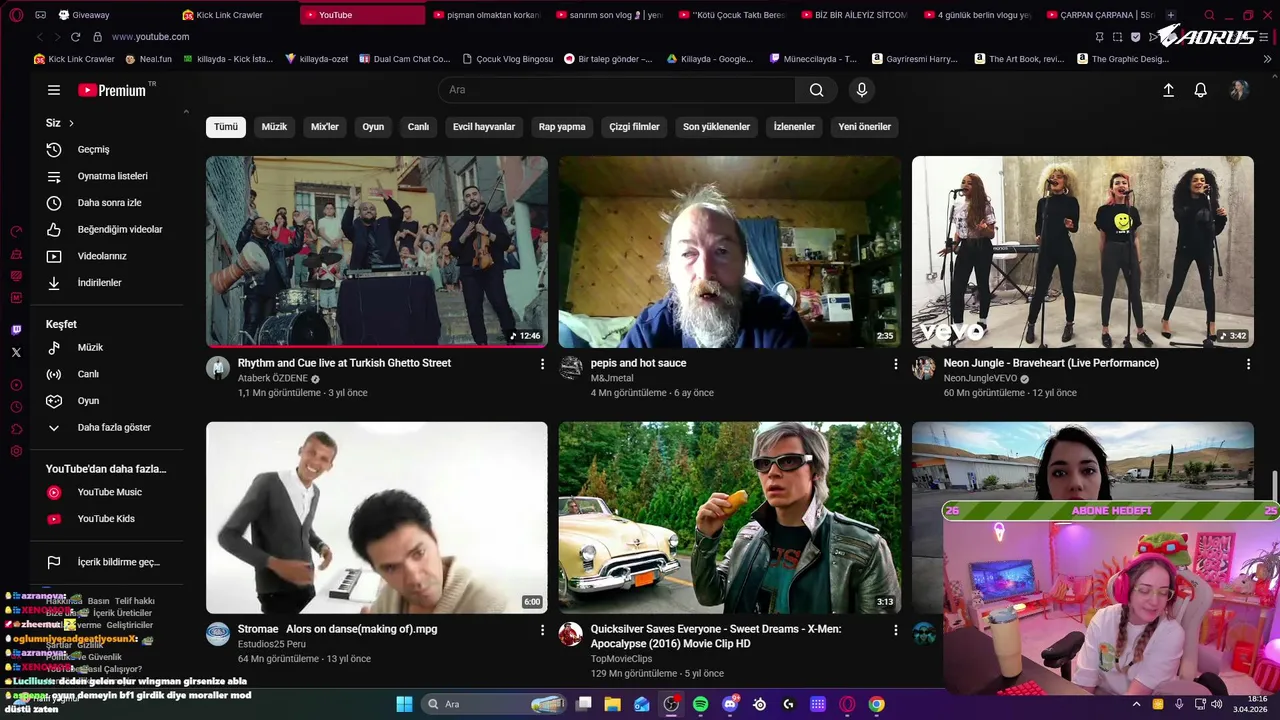
Task: Open File Explorer from the taskbar
Action: (x=612, y=704)
